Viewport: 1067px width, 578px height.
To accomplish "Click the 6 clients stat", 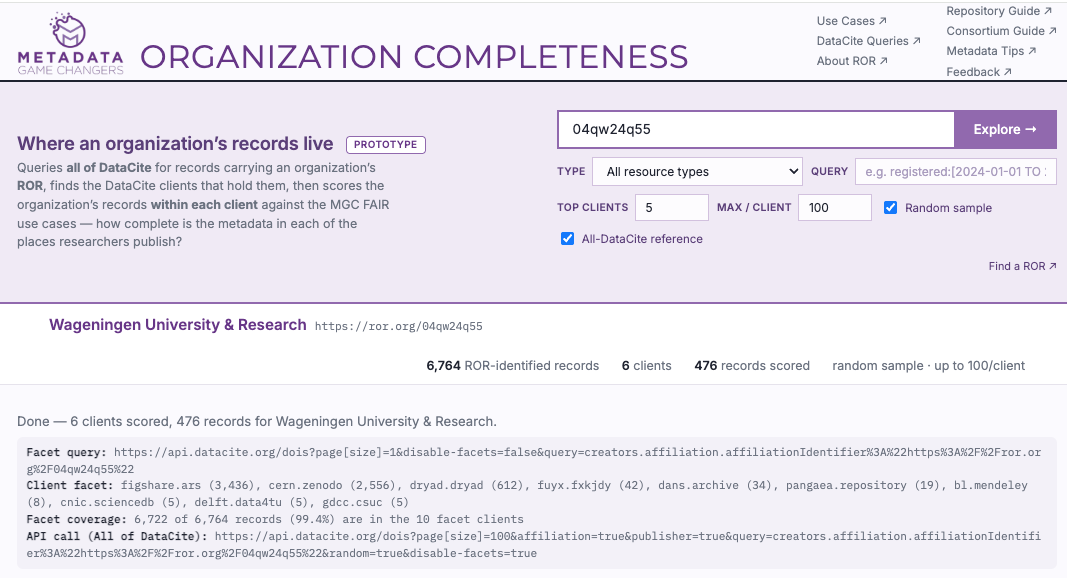I will point(646,366).
